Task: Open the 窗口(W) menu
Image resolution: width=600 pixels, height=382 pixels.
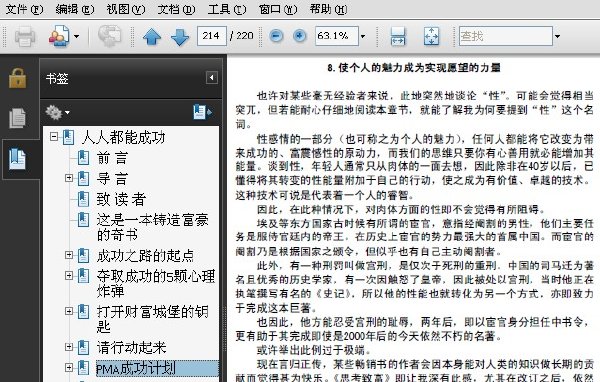Action: click(x=278, y=9)
